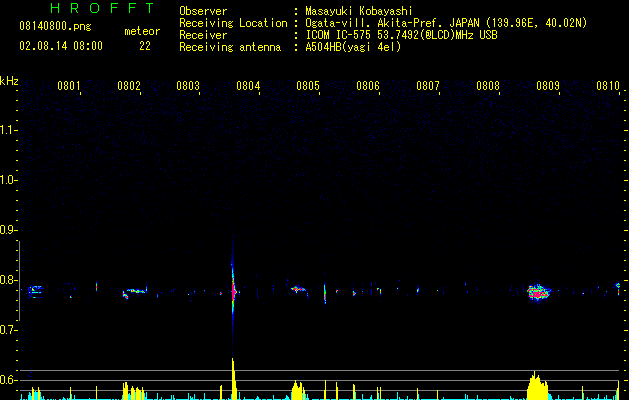
Task: Click the yellow power peak near 0805
Action: point(298,390)
